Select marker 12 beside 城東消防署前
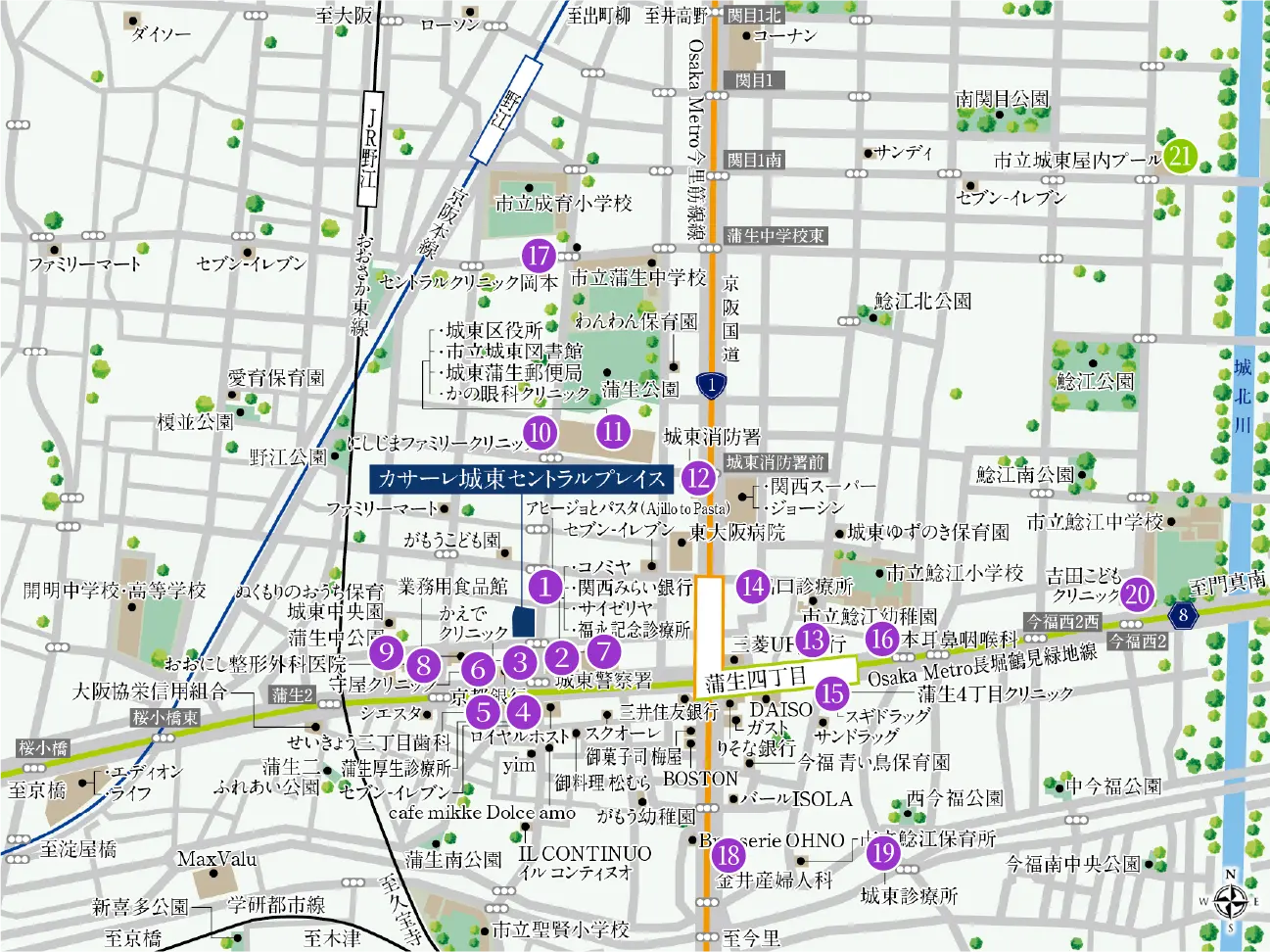 pos(698,480)
